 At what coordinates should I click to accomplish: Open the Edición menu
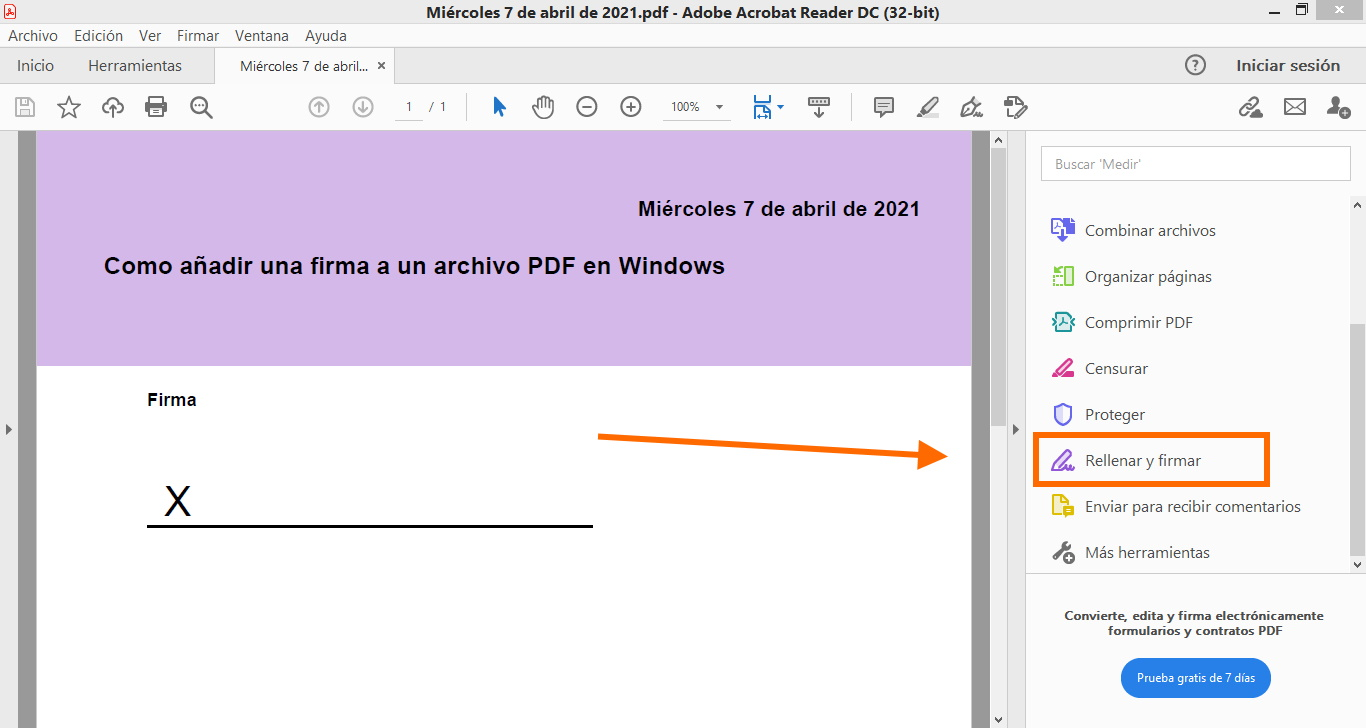click(99, 35)
